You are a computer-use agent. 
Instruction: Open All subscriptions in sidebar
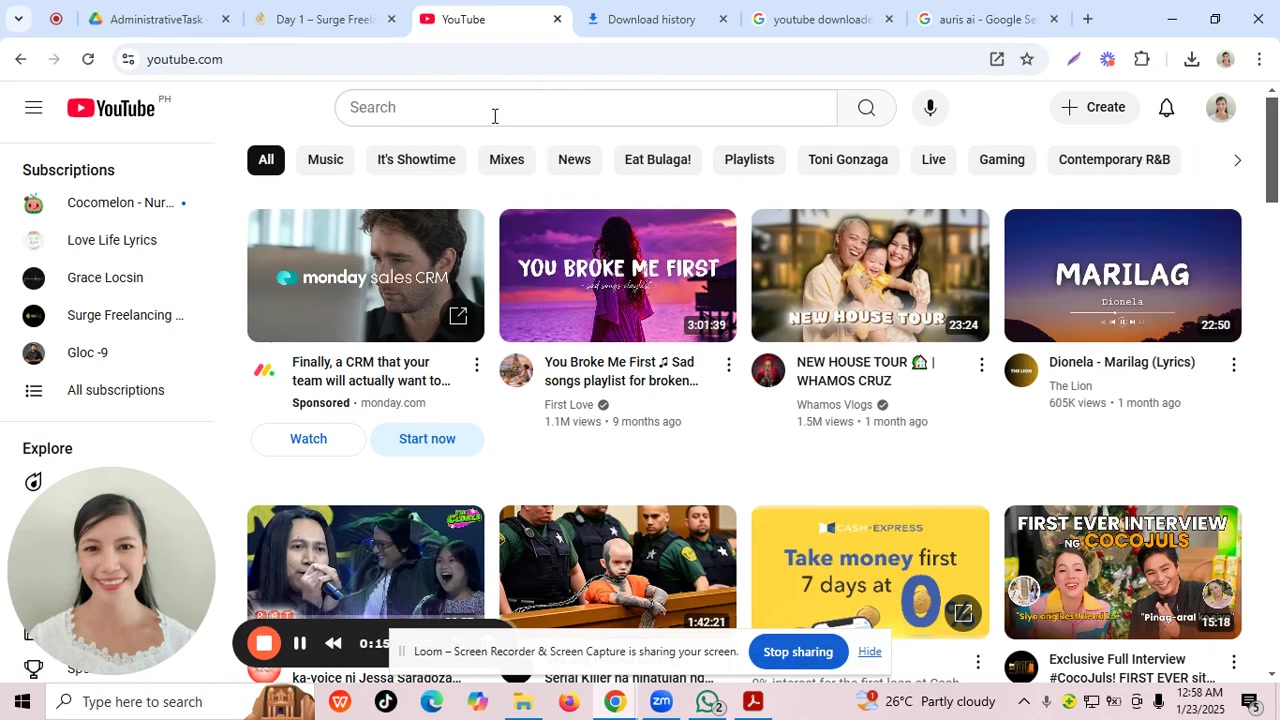pos(108,391)
